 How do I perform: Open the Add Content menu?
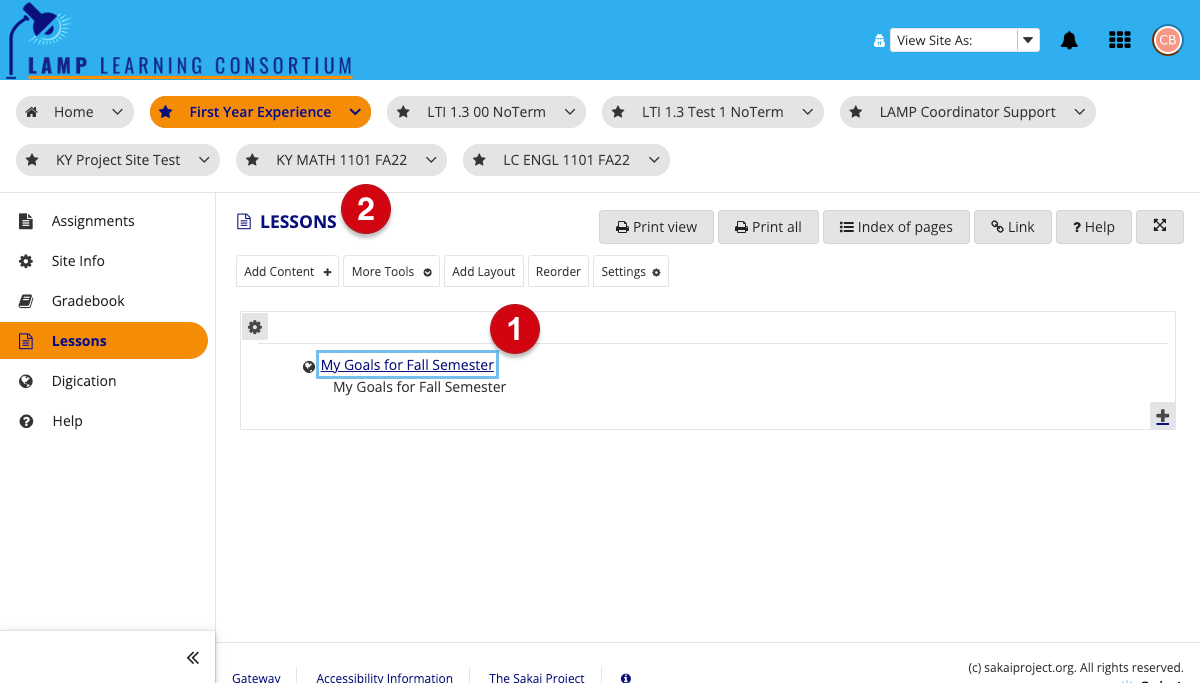[288, 271]
